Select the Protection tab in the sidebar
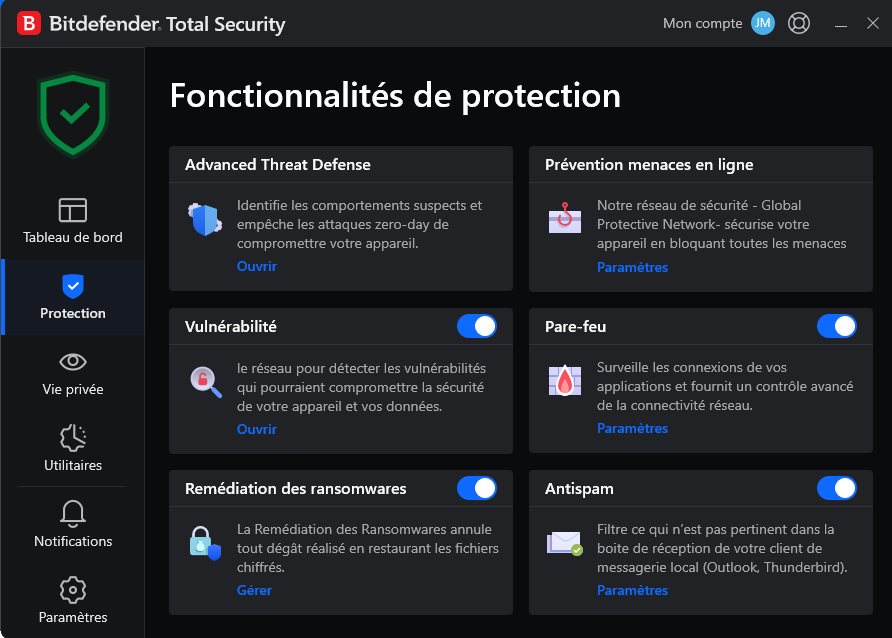Screen dimensions: 892x638 coord(73,297)
